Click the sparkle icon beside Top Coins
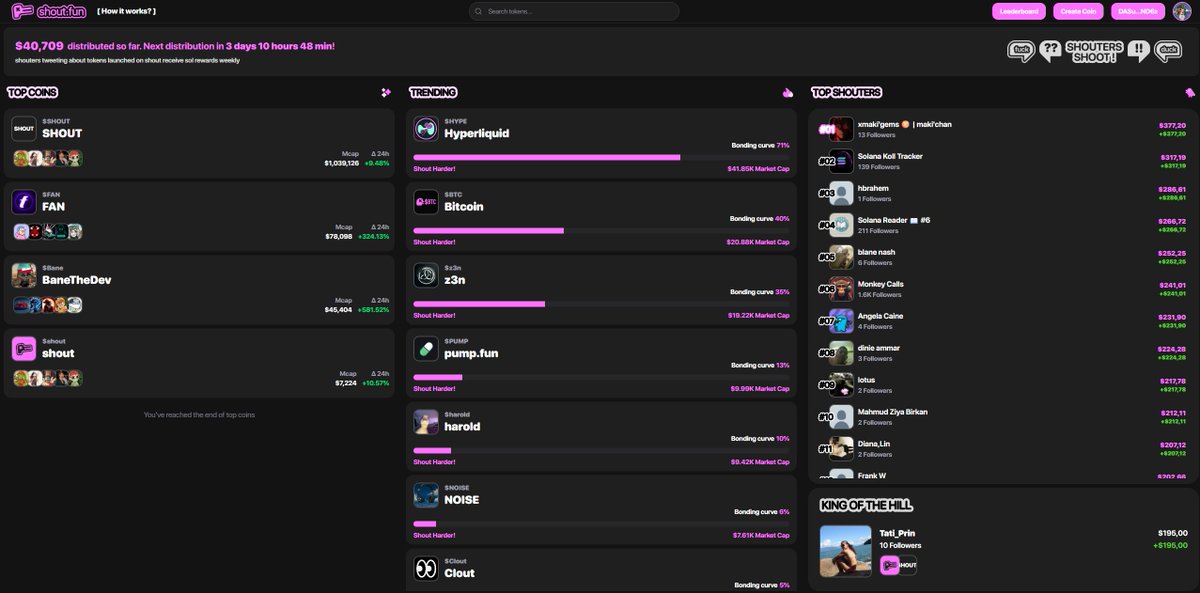Image resolution: width=1200 pixels, height=593 pixels. point(386,92)
